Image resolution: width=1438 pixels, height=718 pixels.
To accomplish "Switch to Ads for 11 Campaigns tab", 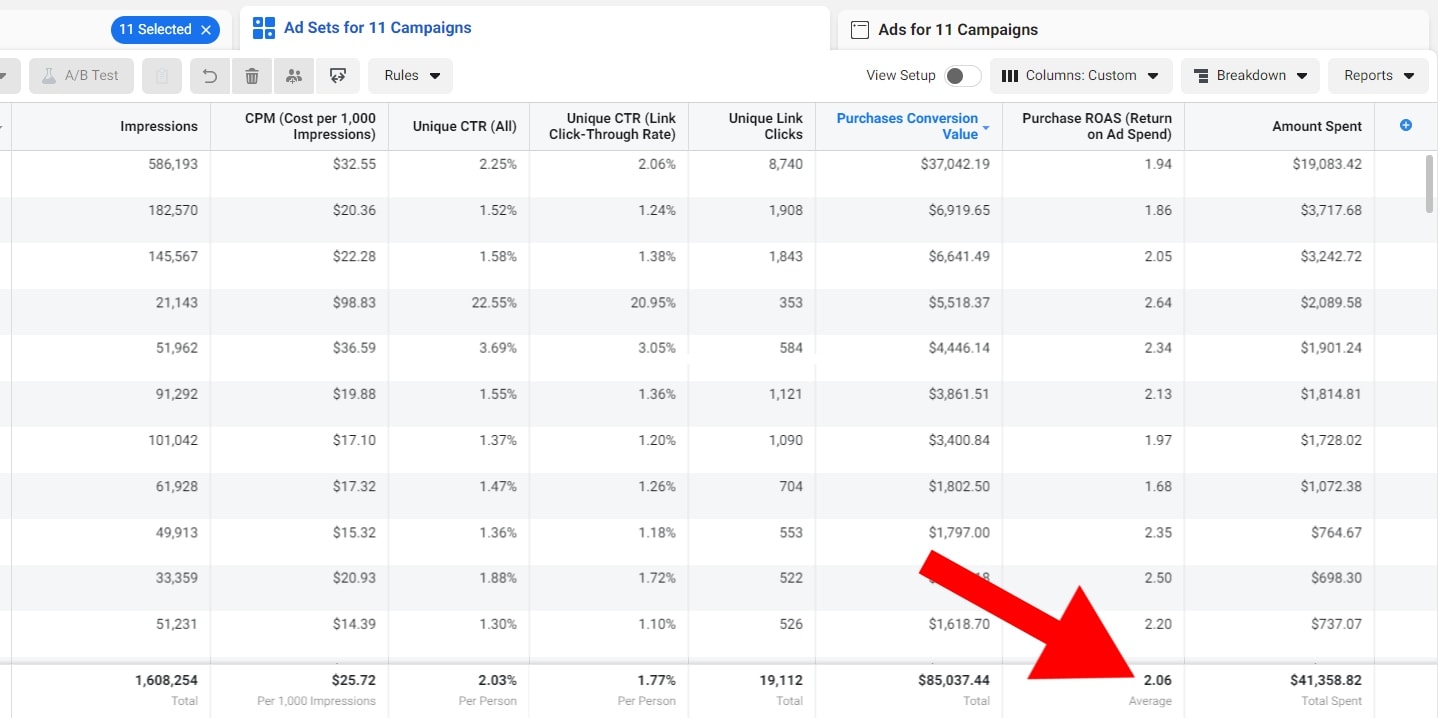I will click(957, 30).
